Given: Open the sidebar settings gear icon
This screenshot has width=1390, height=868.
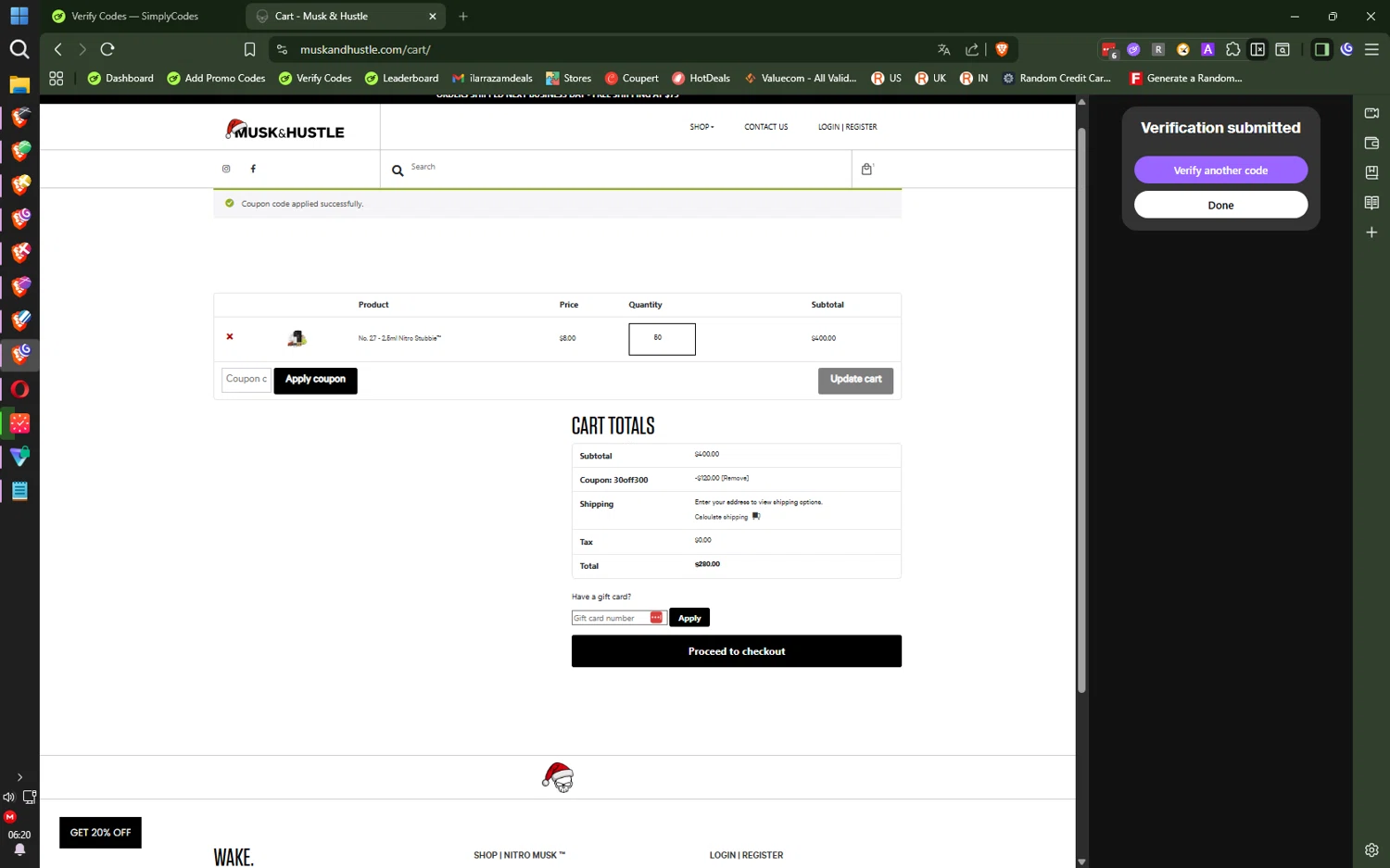Looking at the screenshot, I should point(1371,849).
